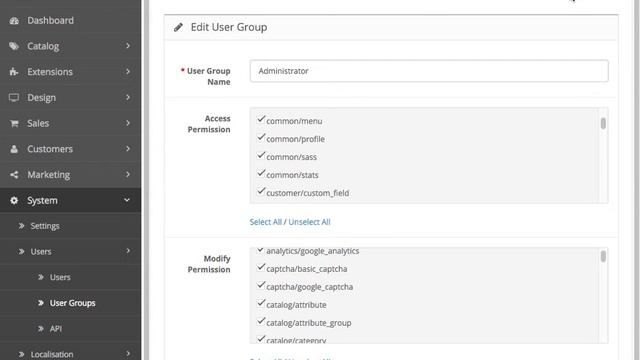The width and height of the screenshot is (640, 360).
Task: Open the Marketing menu label
Action: [x=49, y=175]
